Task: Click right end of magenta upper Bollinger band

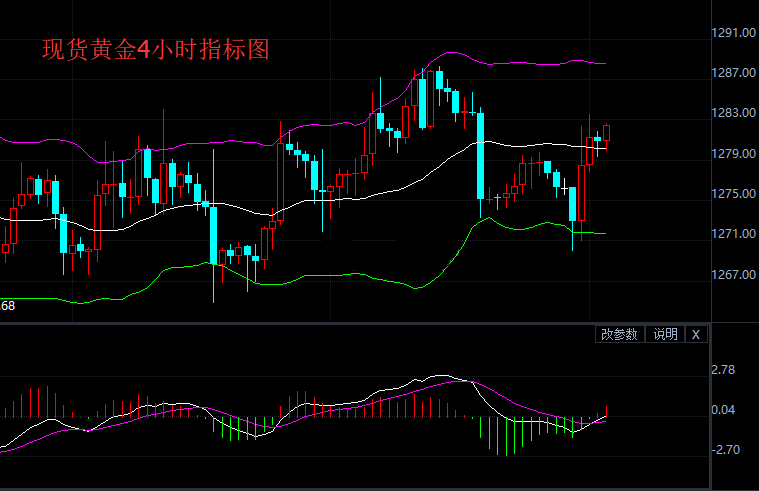Action: [603, 63]
